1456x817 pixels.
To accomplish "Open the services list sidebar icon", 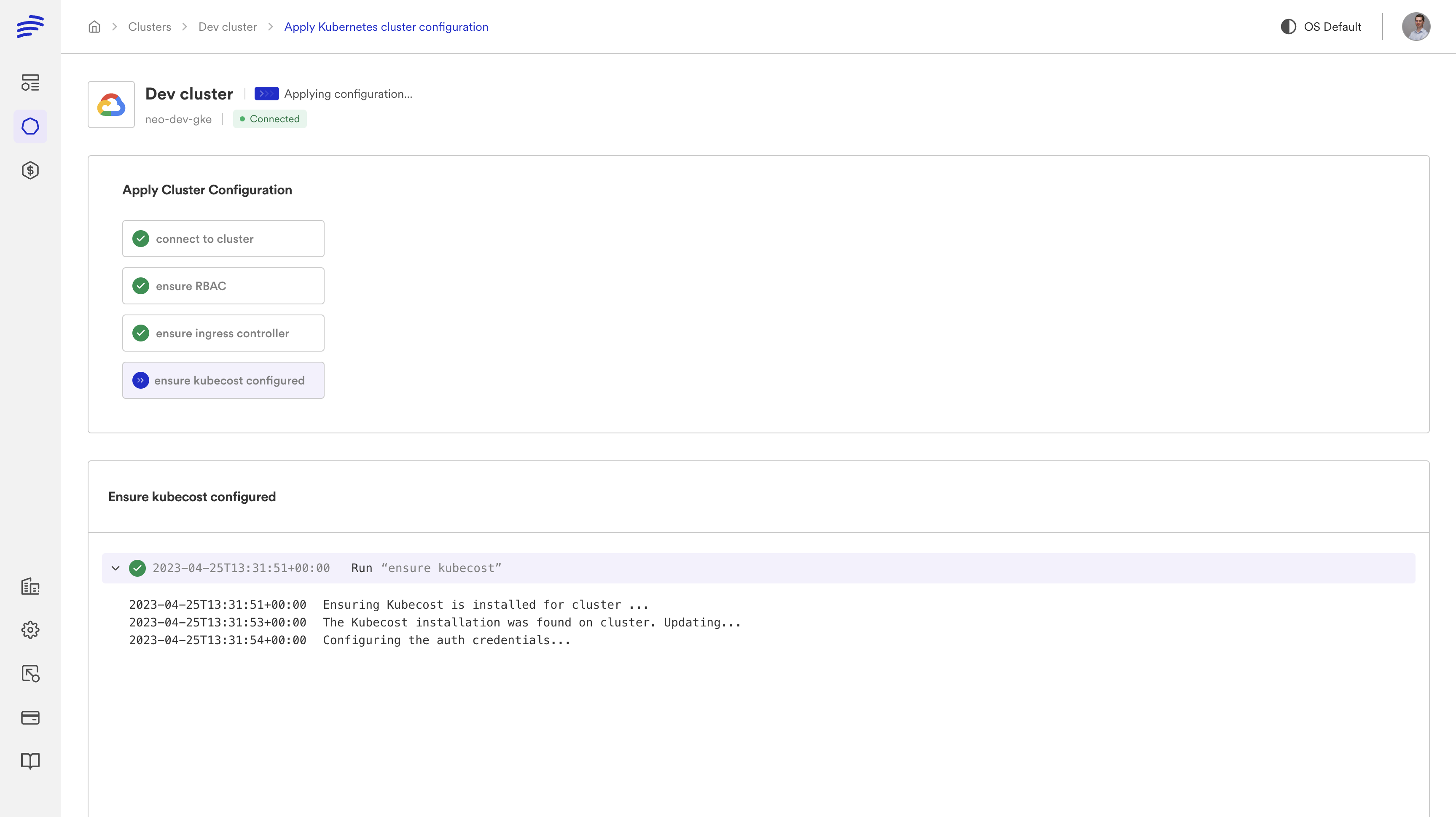I will click(30, 83).
